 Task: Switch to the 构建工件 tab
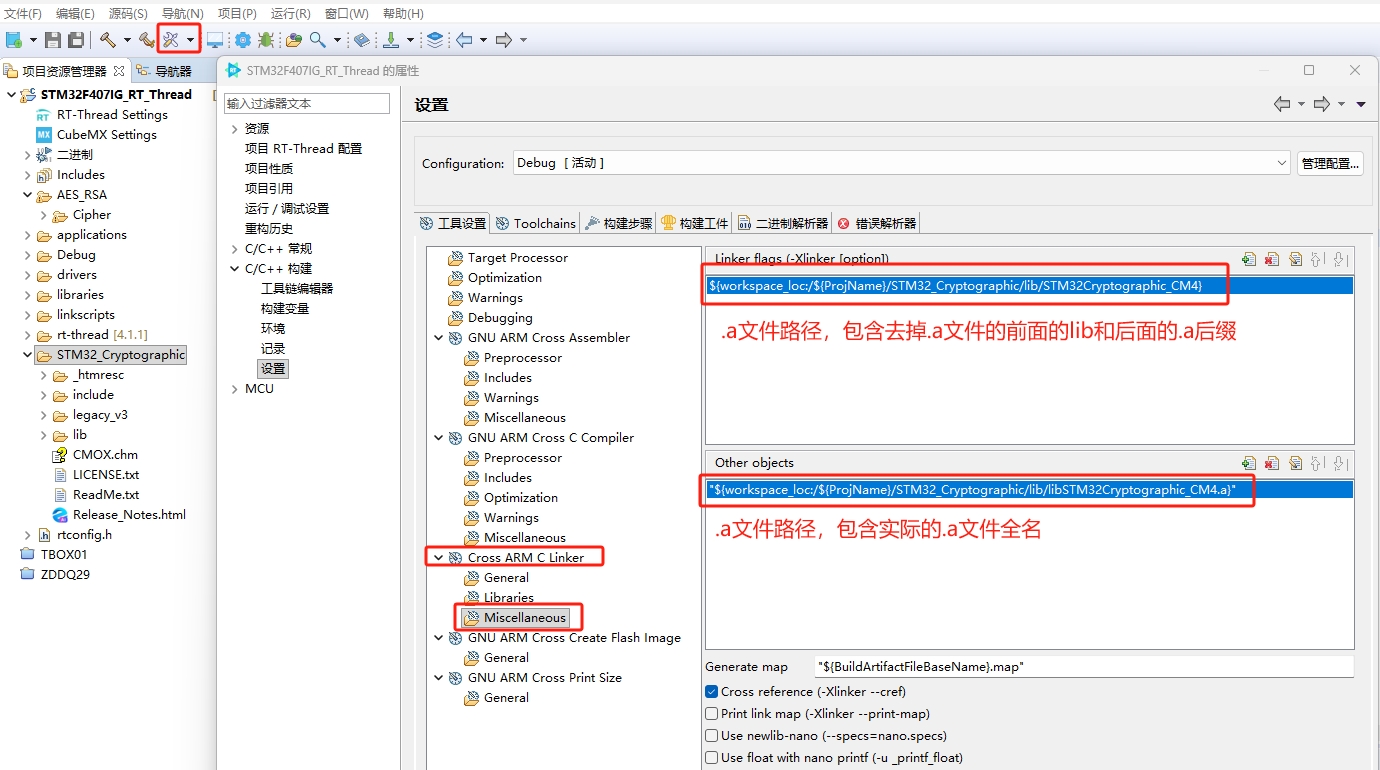coord(694,223)
